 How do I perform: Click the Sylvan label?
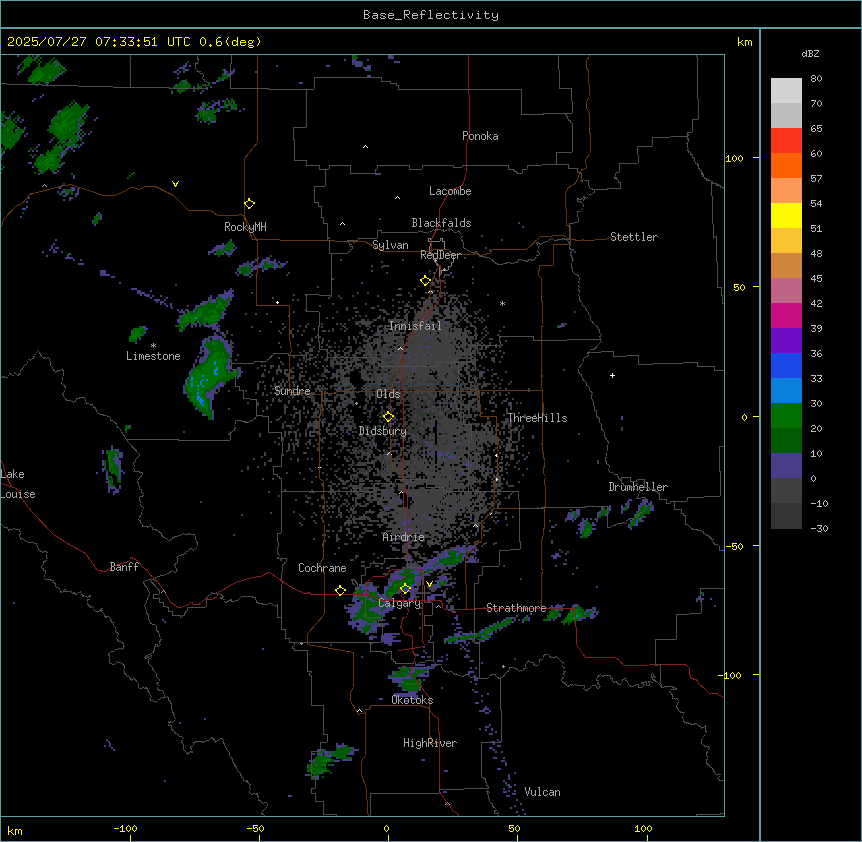click(390, 245)
